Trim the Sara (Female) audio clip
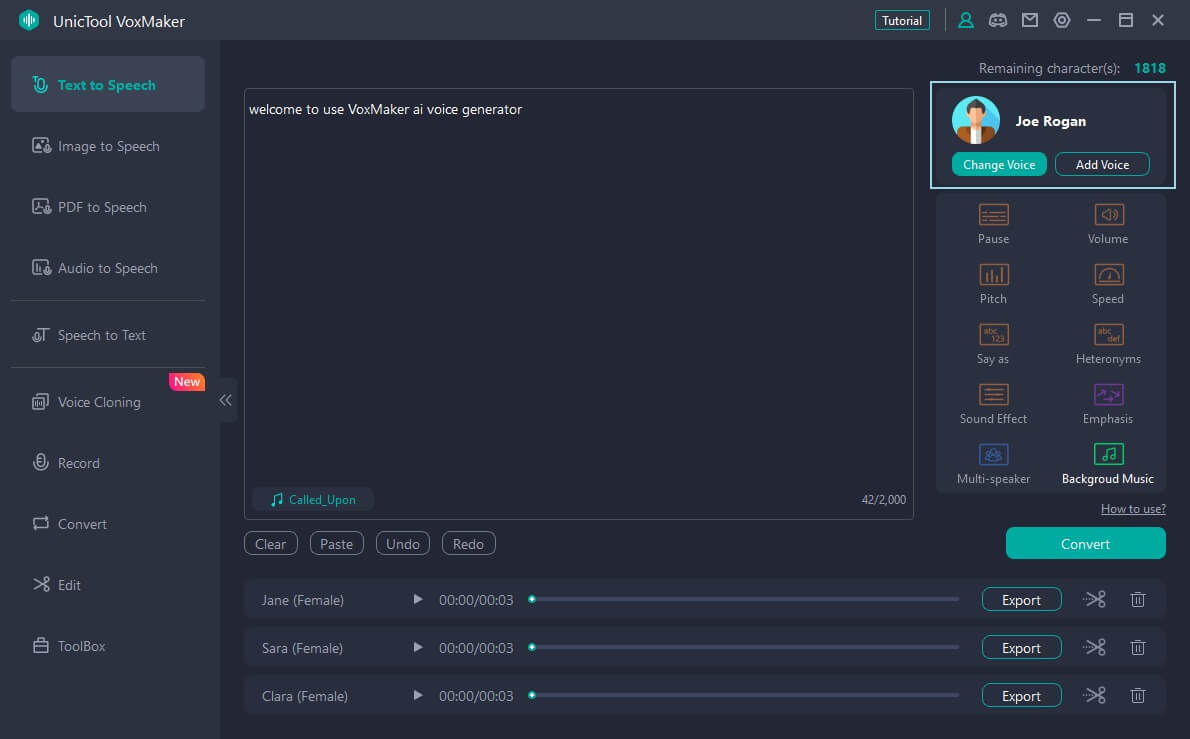This screenshot has height=739, width=1190. click(x=1095, y=648)
